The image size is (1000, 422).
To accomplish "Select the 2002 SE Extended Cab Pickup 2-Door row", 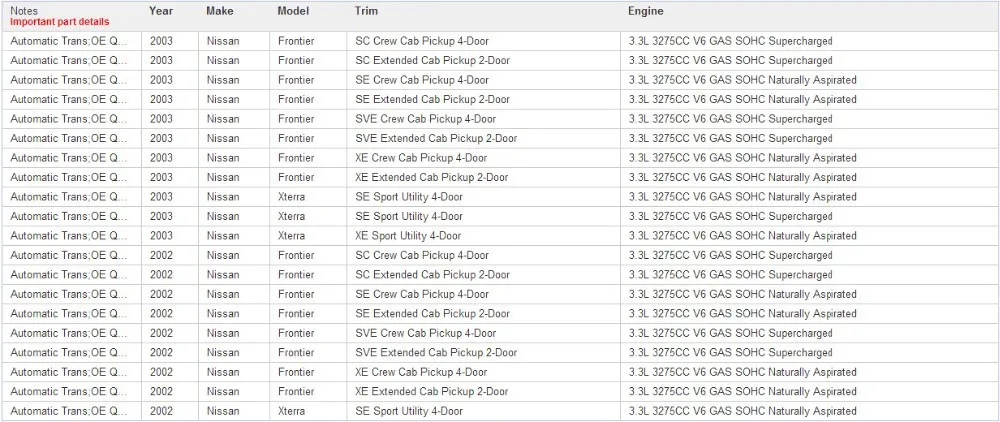I will point(500,314).
